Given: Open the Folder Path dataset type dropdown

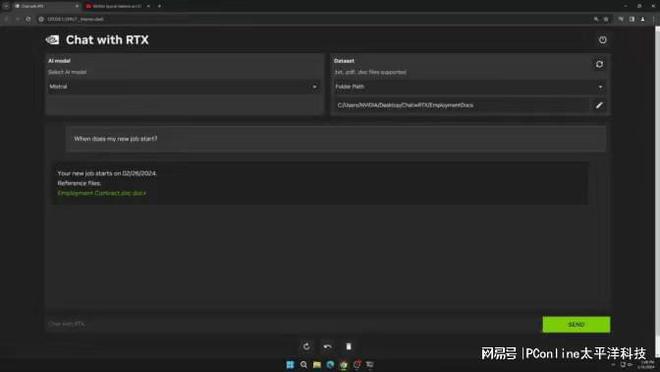Looking at the screenshot, I should point(469,86).
